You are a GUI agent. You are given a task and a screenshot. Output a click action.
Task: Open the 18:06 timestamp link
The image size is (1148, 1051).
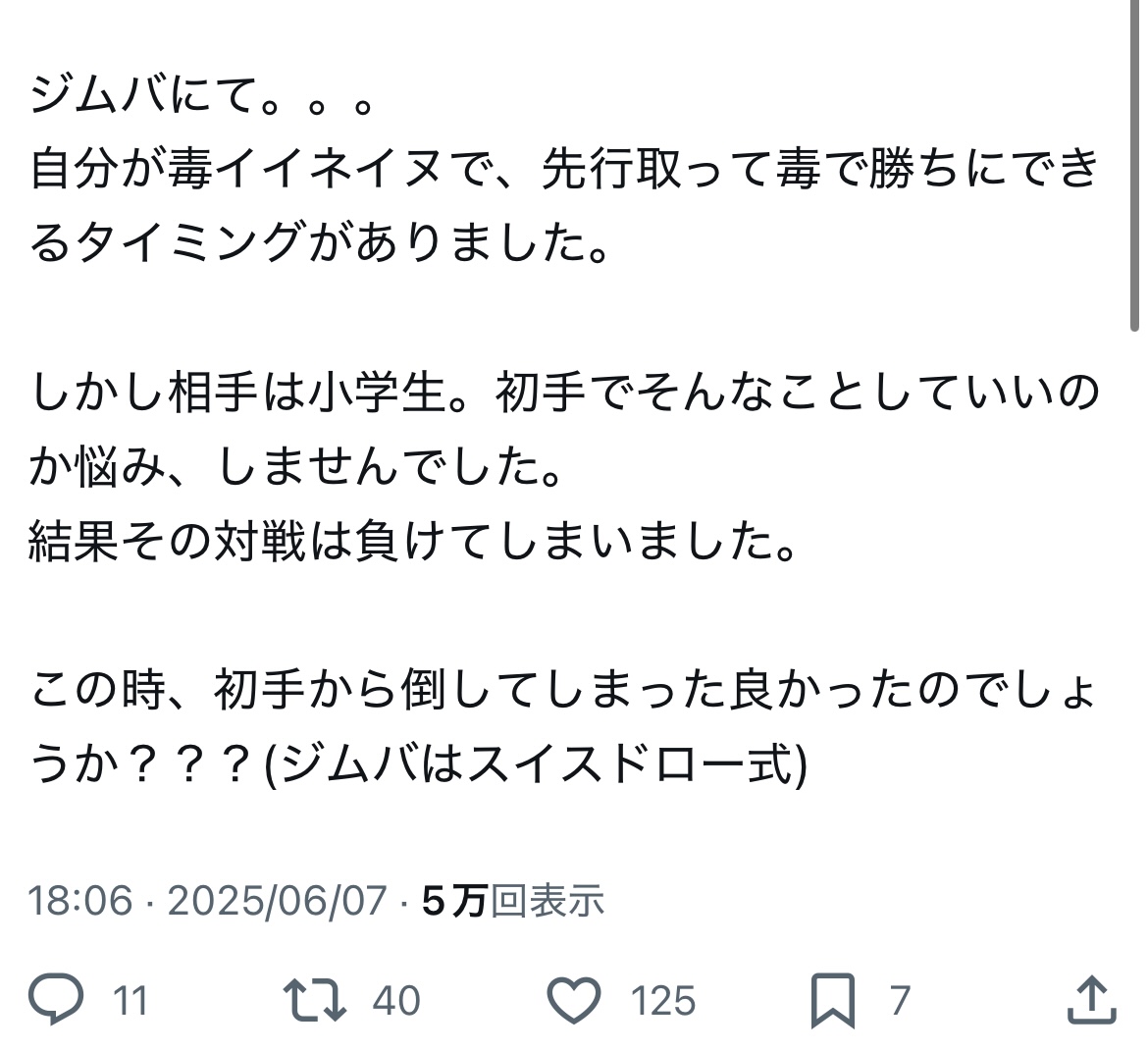[x=80, y=900]
